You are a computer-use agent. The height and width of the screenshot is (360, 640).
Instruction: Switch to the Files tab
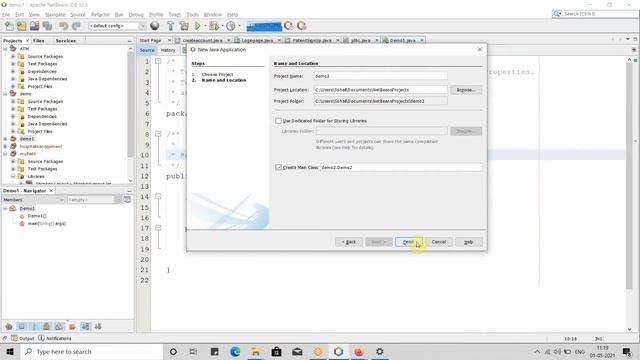pyautogui.click(x=39, y=41)
